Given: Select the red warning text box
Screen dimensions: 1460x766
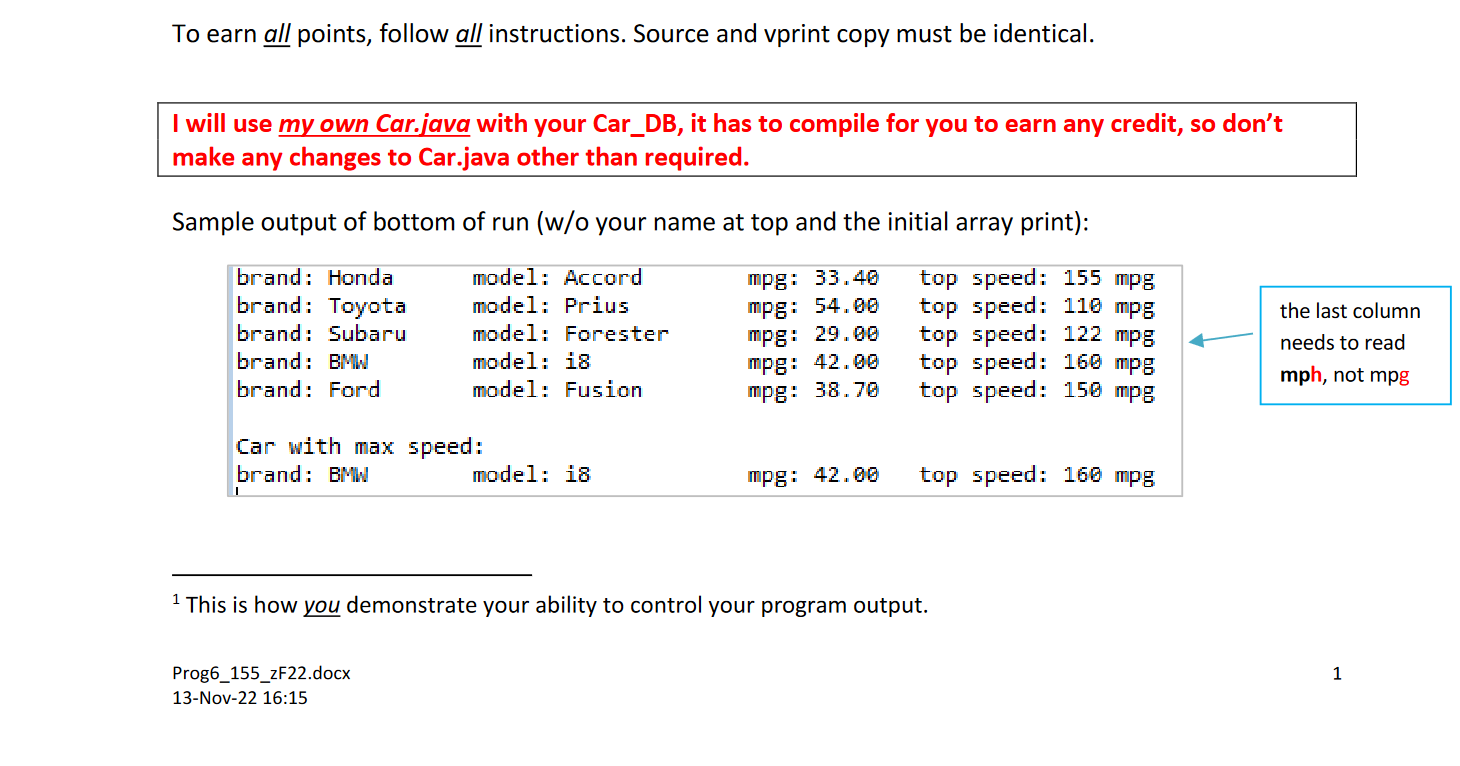Looking at the screenshot, I should (x=756, y=140).
